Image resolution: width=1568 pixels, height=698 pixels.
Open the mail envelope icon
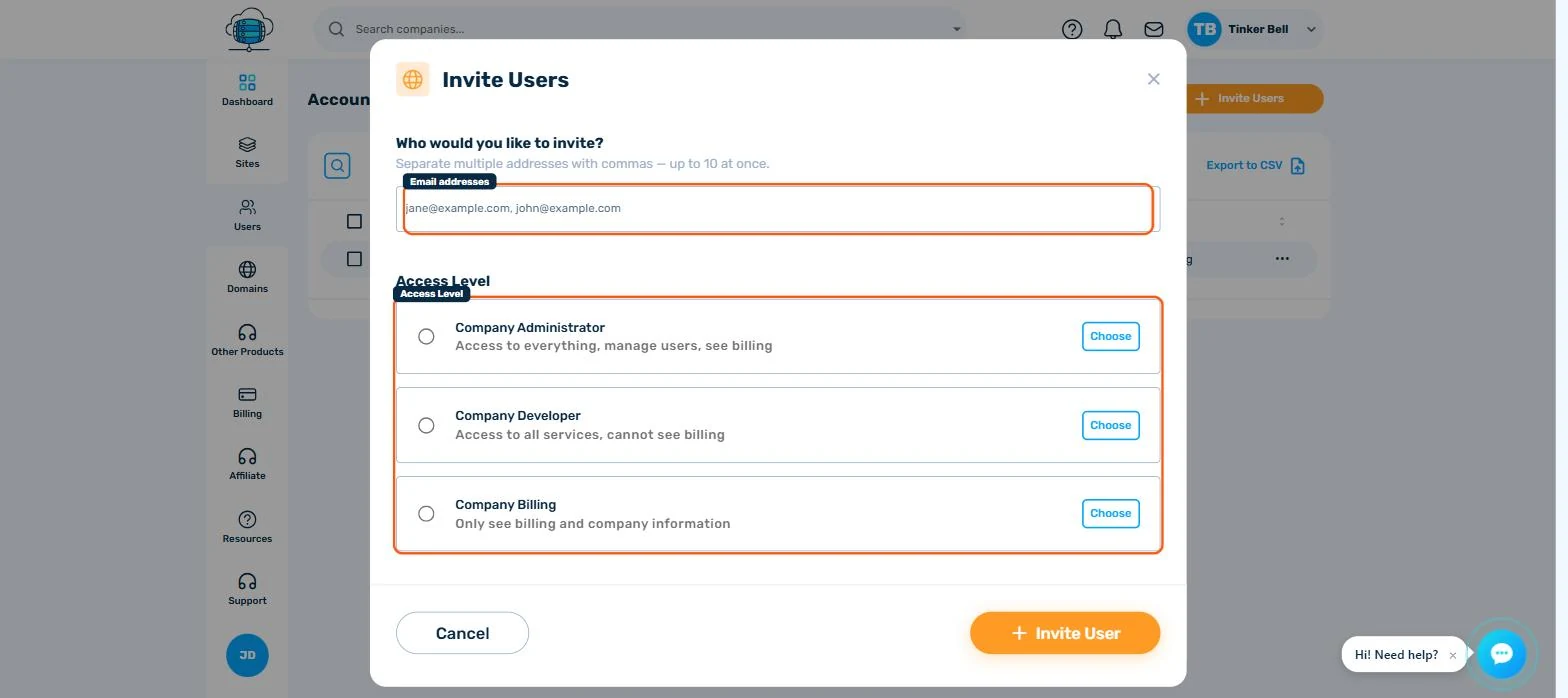pos(1154,29)
